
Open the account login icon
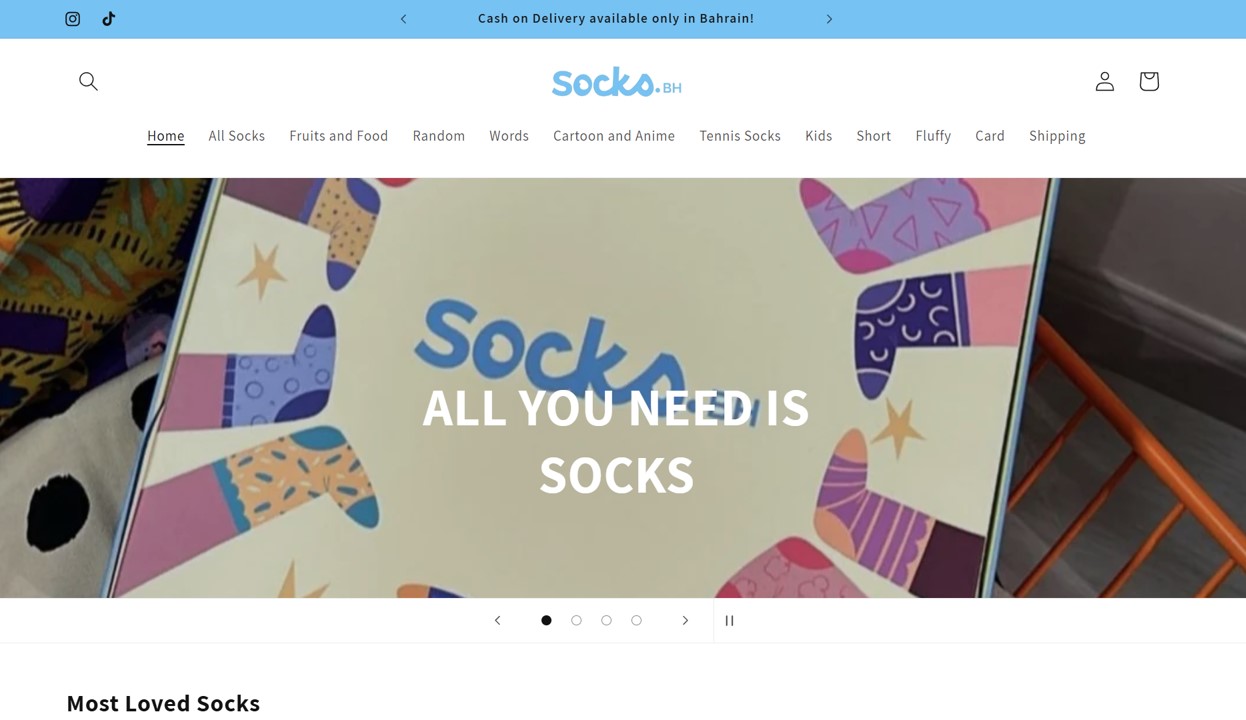pos(1104,81)
